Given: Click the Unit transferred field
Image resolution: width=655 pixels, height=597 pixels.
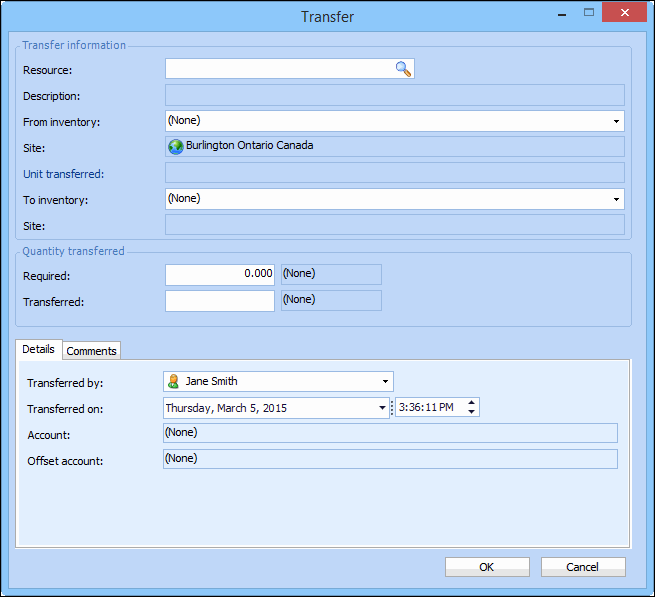Looking at the screenshot, I should pos(395,173).
